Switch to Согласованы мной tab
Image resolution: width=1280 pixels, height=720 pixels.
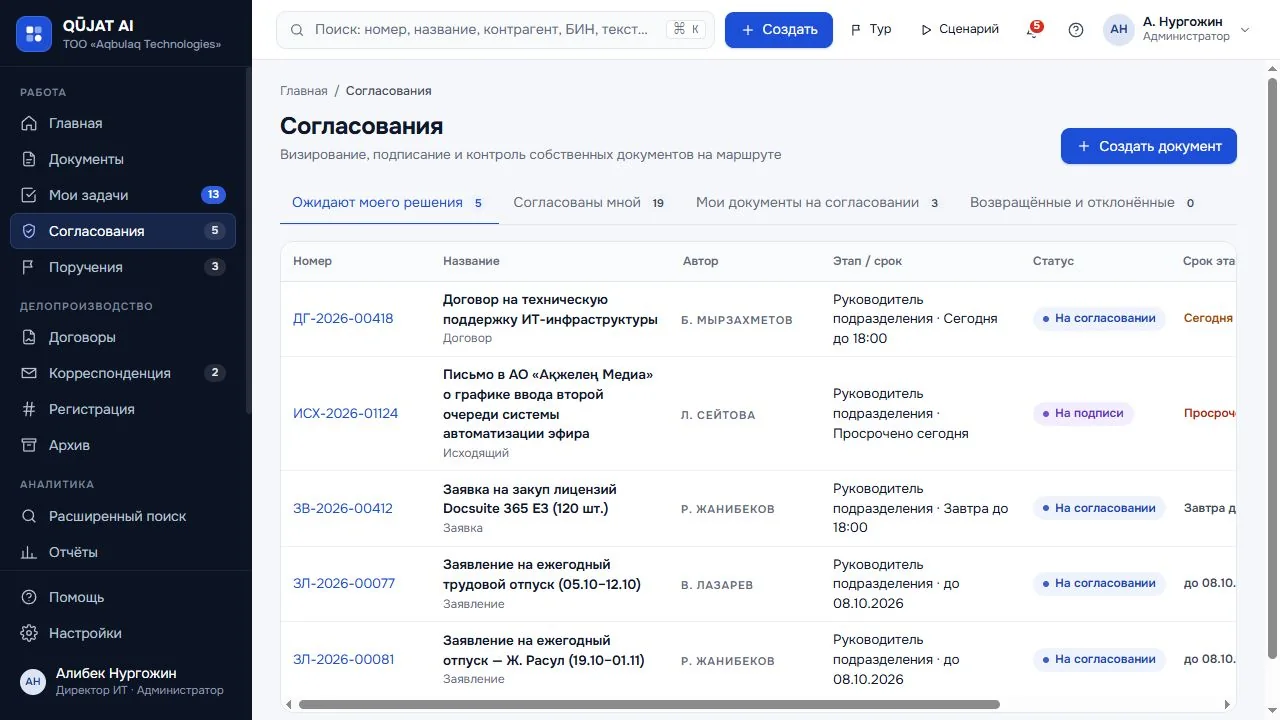point(589,203)
